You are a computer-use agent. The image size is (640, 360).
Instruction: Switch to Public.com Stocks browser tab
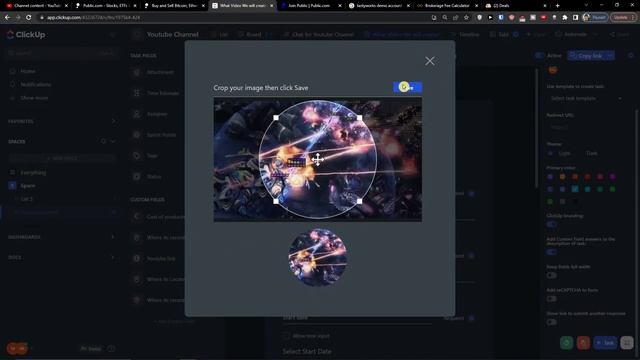click(x=105, y=6)
